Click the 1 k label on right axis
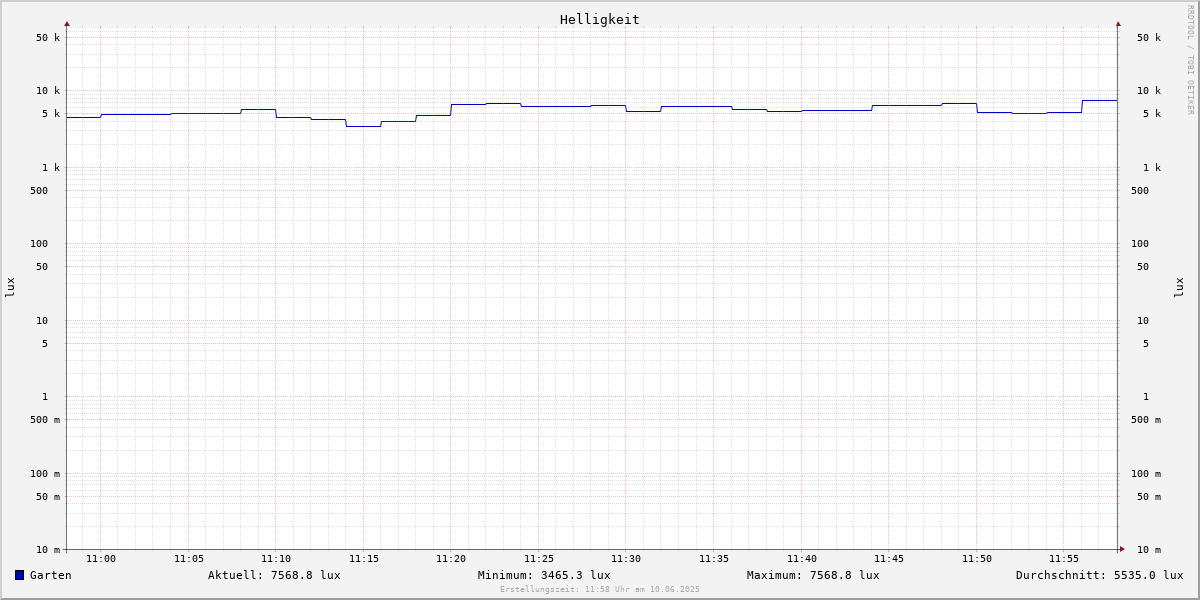 (1152, 168)
